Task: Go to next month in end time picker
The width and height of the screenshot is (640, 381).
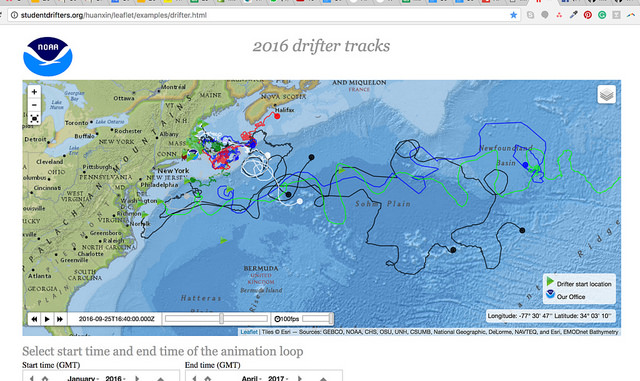Action: point(300,379)
